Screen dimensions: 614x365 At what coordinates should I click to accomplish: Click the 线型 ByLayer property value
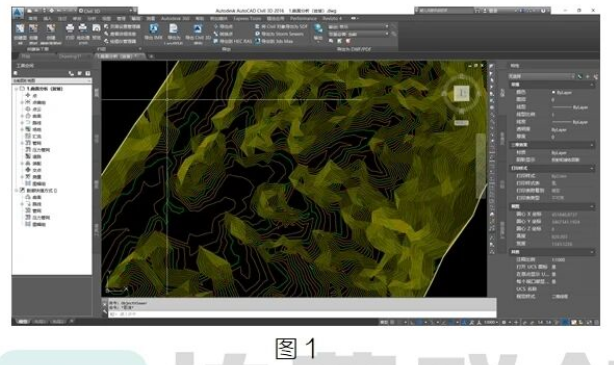click(570, 107)
